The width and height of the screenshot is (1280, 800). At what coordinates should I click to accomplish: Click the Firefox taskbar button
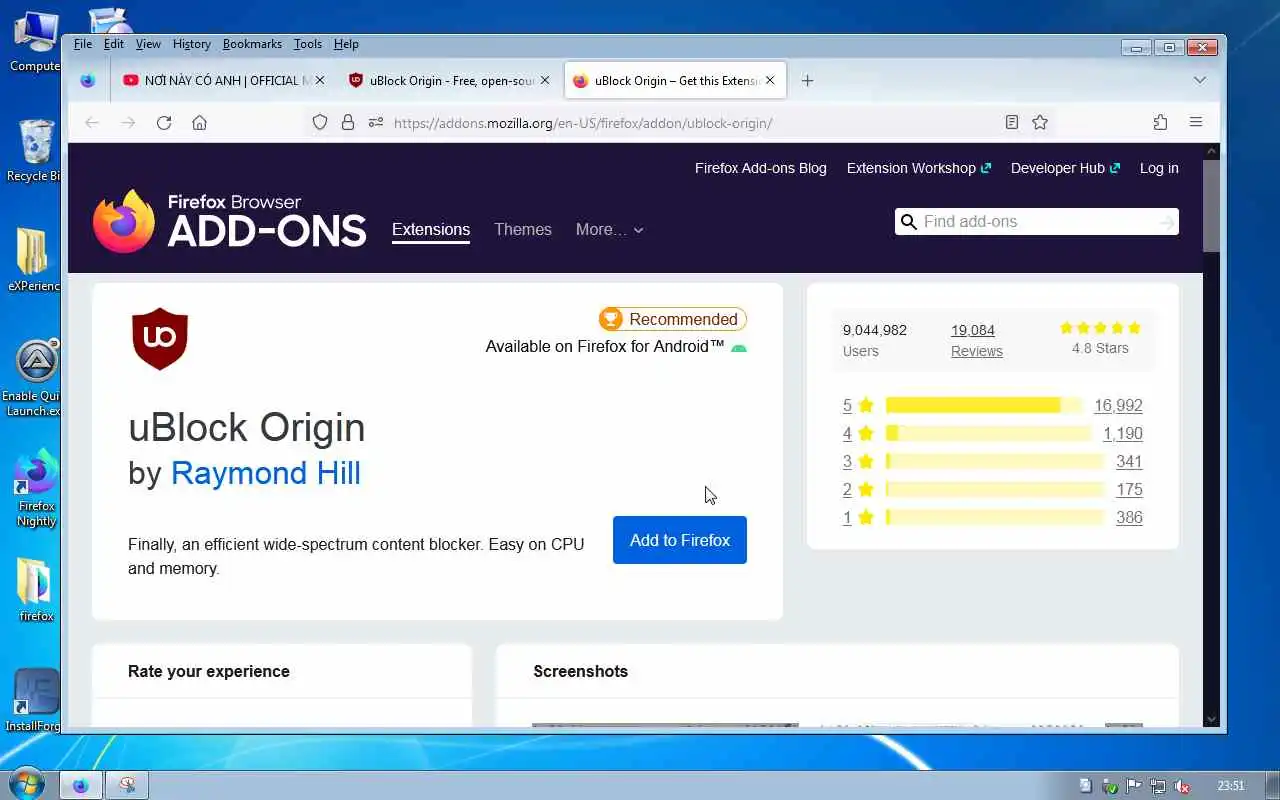coord(81,786)
